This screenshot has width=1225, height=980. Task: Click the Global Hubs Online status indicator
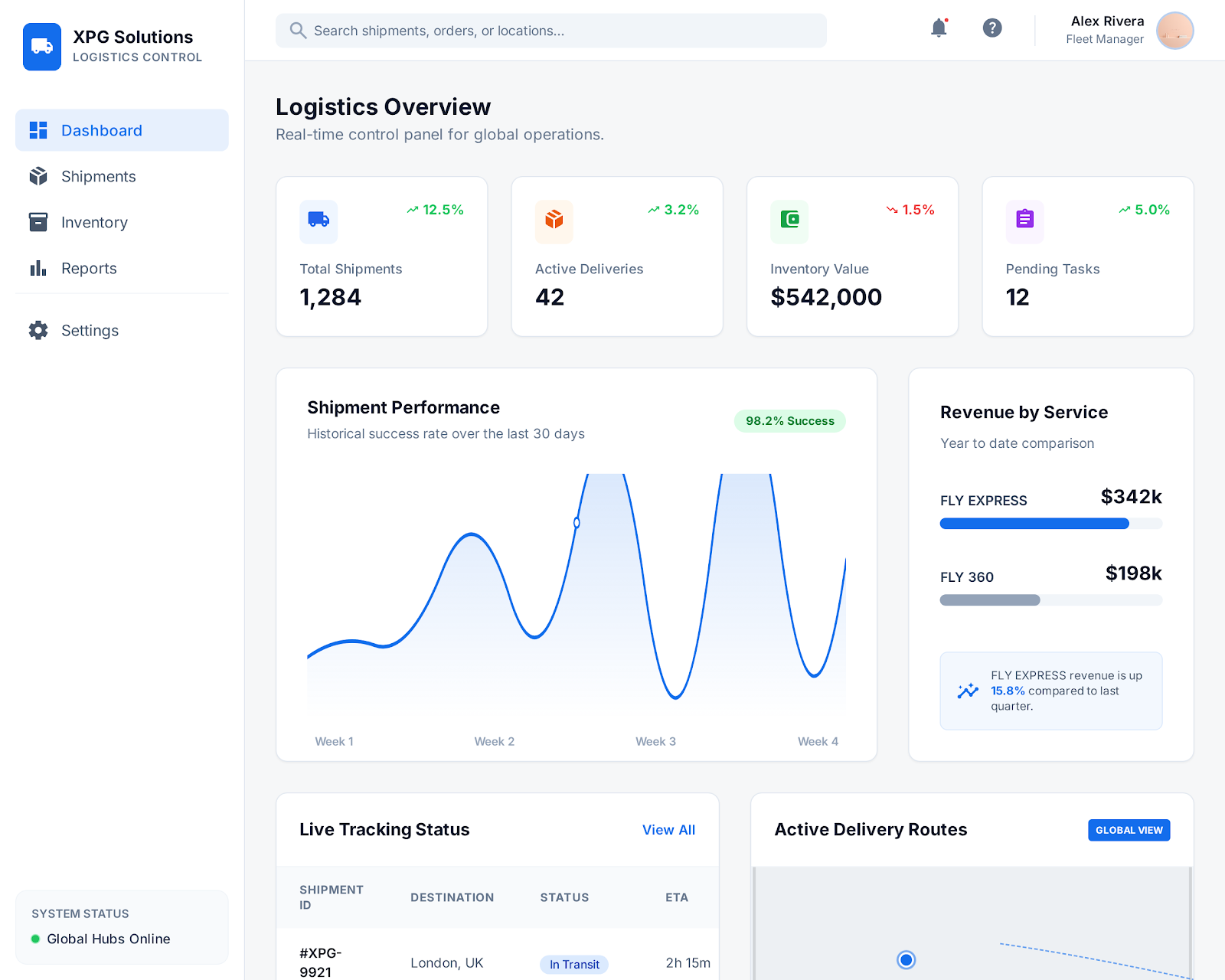[x=100, y=939]
